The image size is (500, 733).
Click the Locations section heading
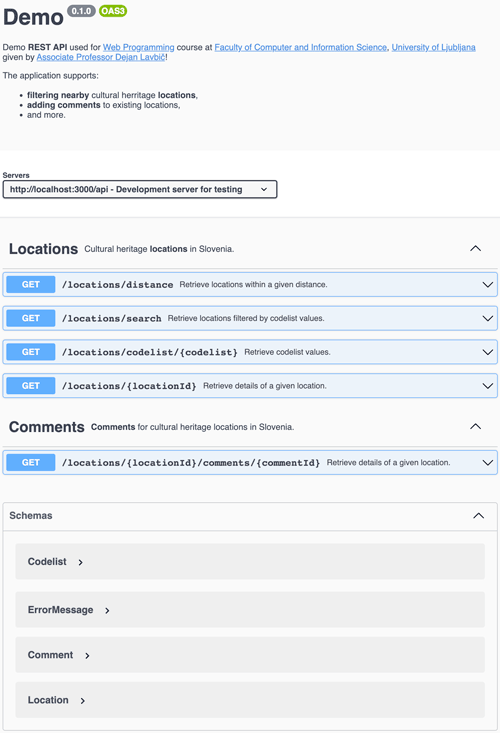[x=43, y=249]
